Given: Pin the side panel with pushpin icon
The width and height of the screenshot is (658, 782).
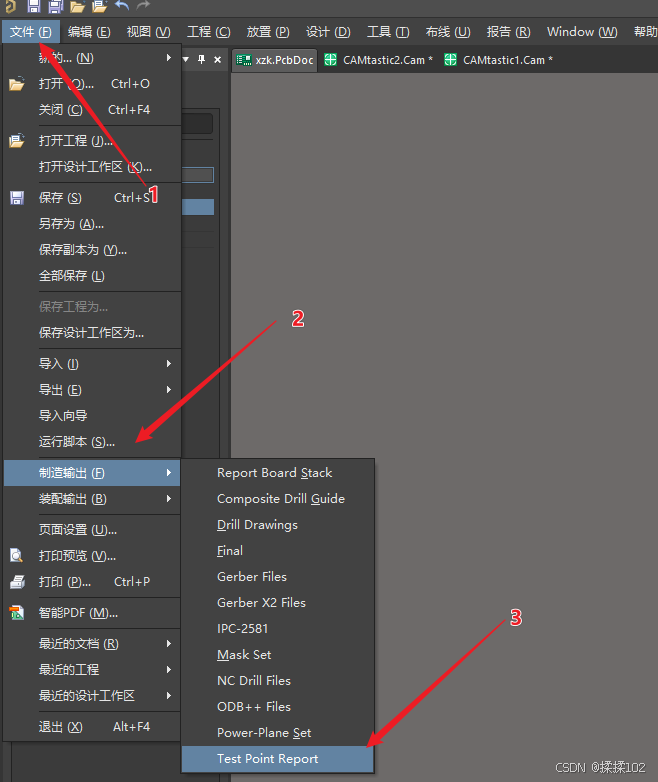Looking at the screenshot, I should click(202, 59).
